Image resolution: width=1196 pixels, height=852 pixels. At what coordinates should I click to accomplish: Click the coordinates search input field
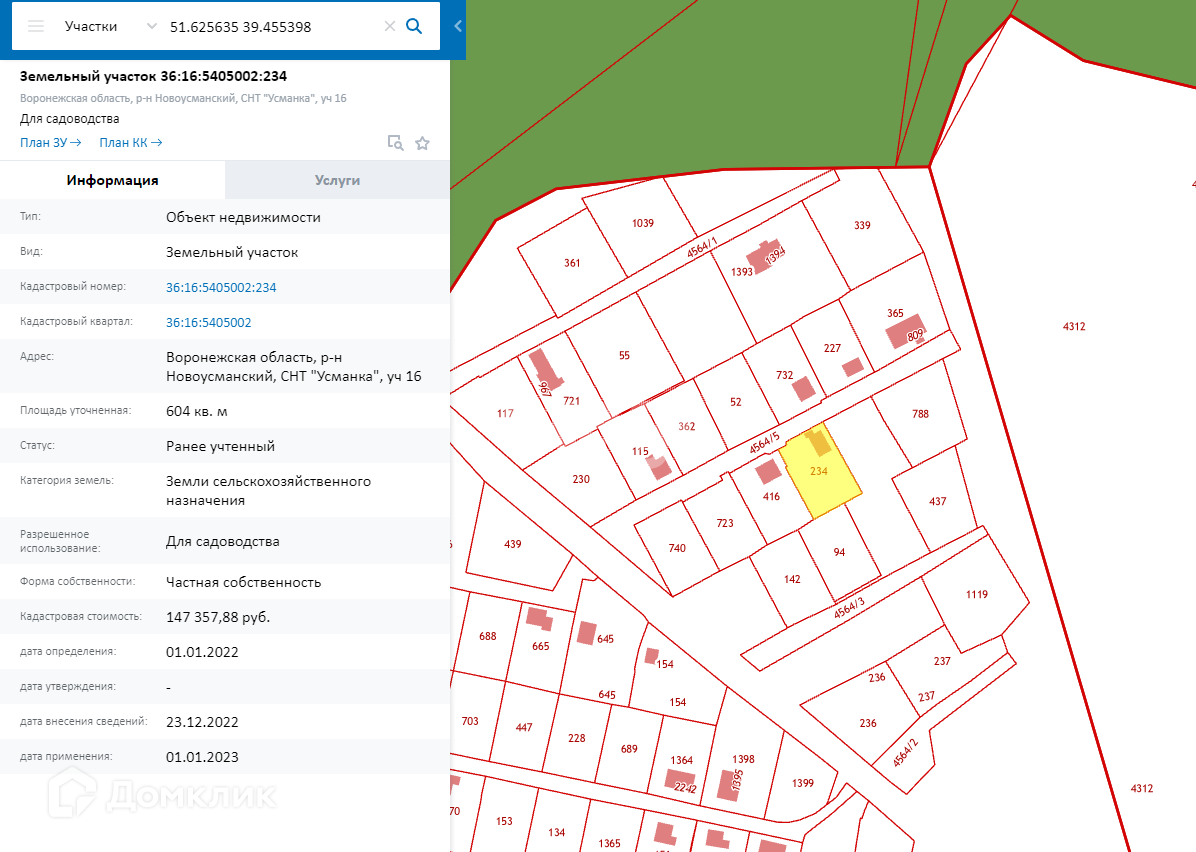pos(270,27)
